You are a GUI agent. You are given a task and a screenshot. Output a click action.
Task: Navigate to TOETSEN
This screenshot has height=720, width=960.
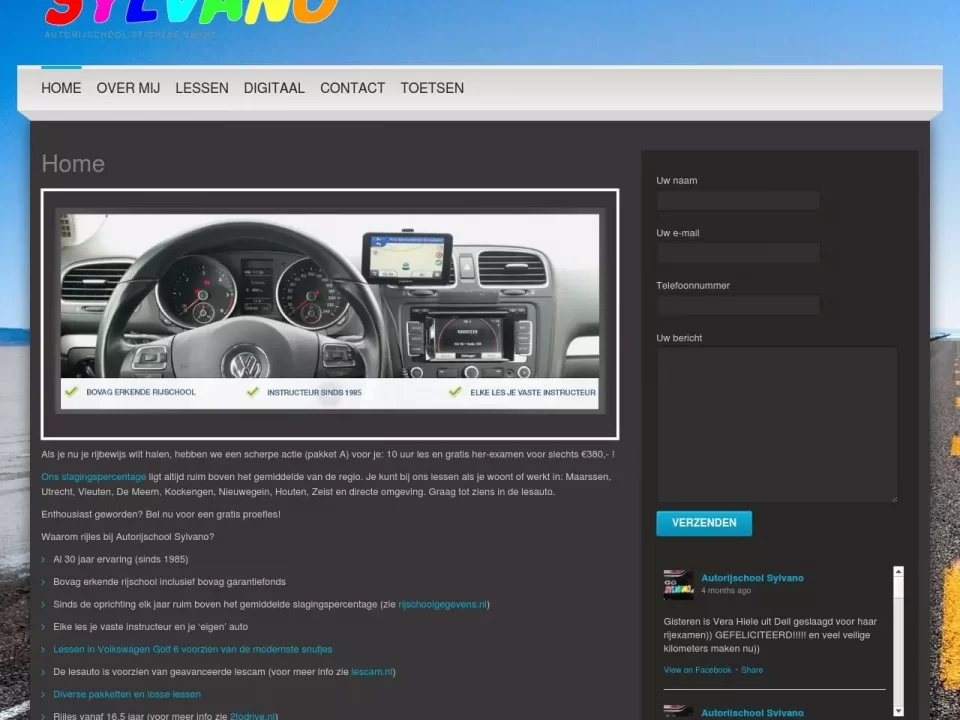pyautogui.click(x=432, y=88)
